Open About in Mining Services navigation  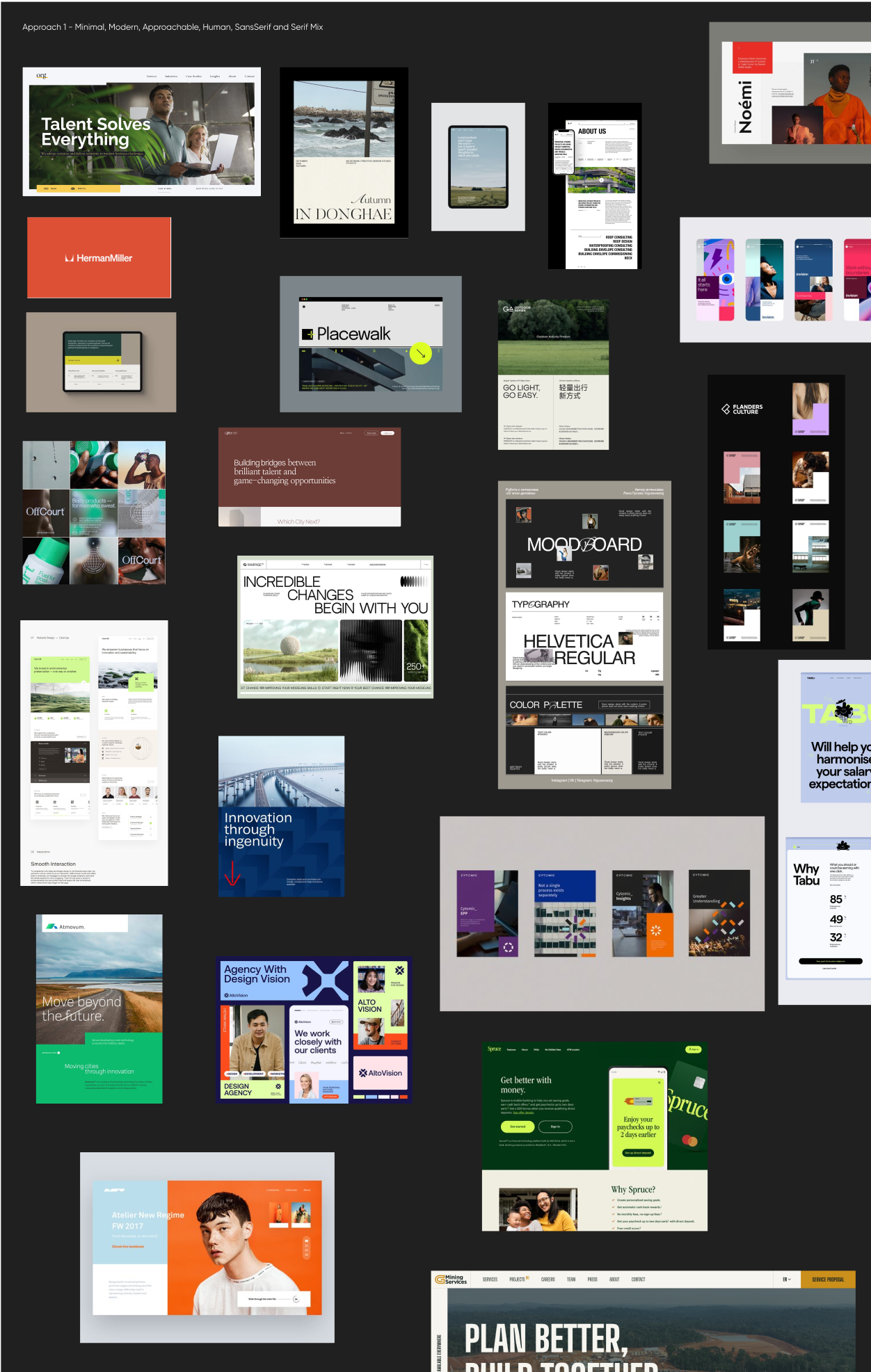pyautogui.click(x=614, y=1280)
